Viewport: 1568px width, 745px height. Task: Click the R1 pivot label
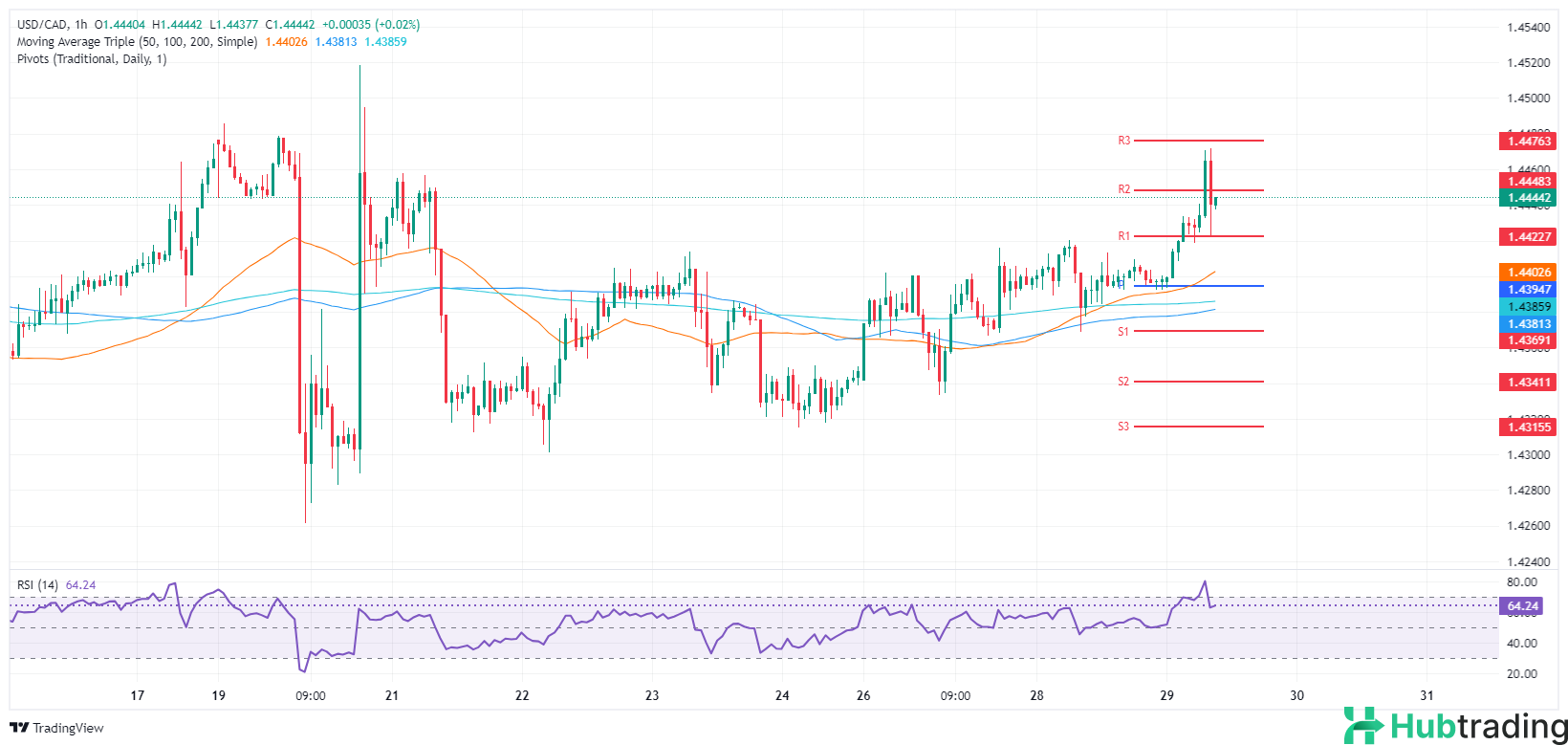[x=1124, y=236]
